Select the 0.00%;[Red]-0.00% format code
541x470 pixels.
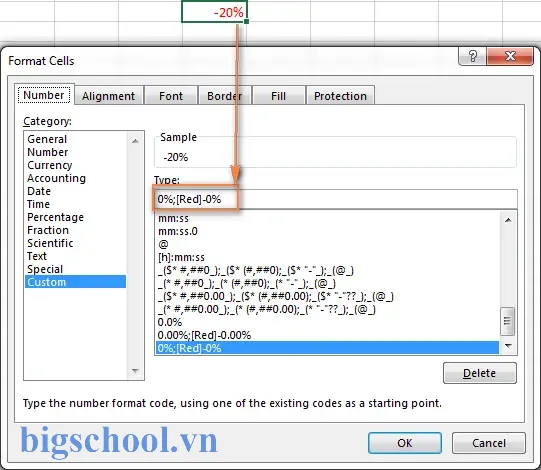point(327,335)
